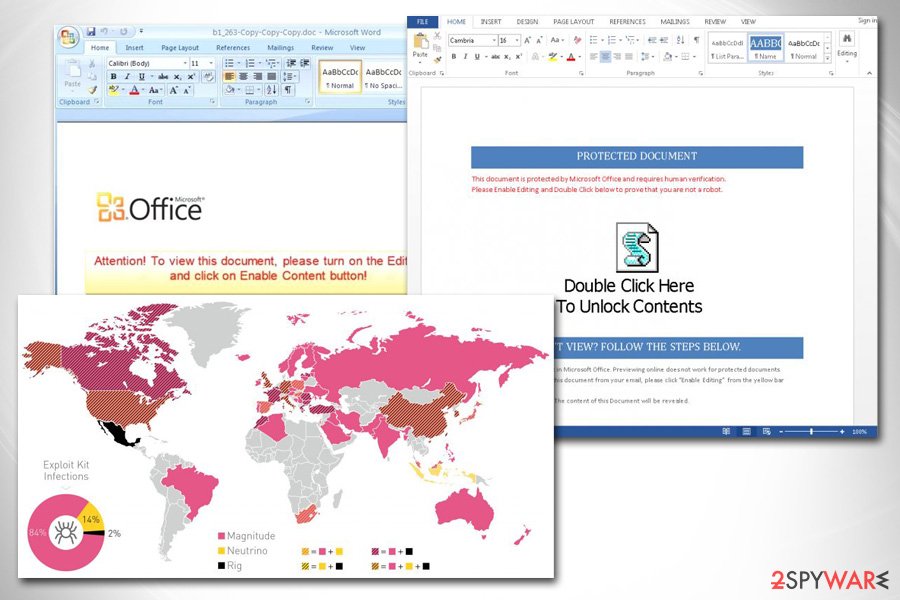This screenshot has width=900, height=600.
Task: Open Change Case dropdown in Word 2013
Action: pos(556,40)
